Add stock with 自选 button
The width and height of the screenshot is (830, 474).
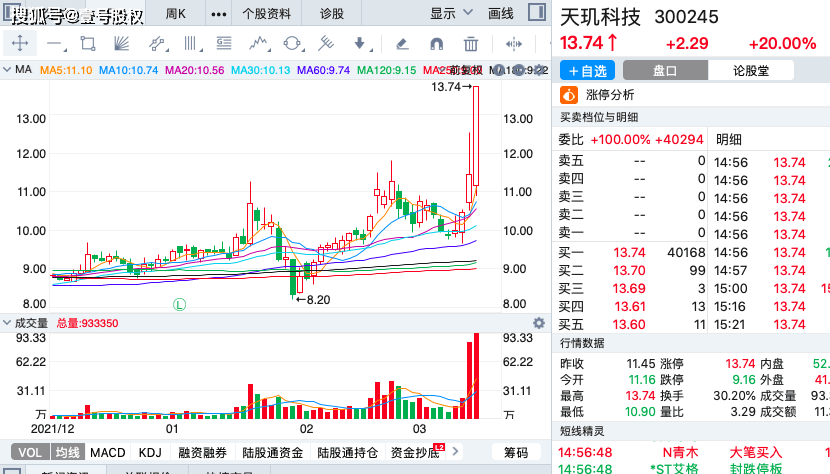coord(586,71)
